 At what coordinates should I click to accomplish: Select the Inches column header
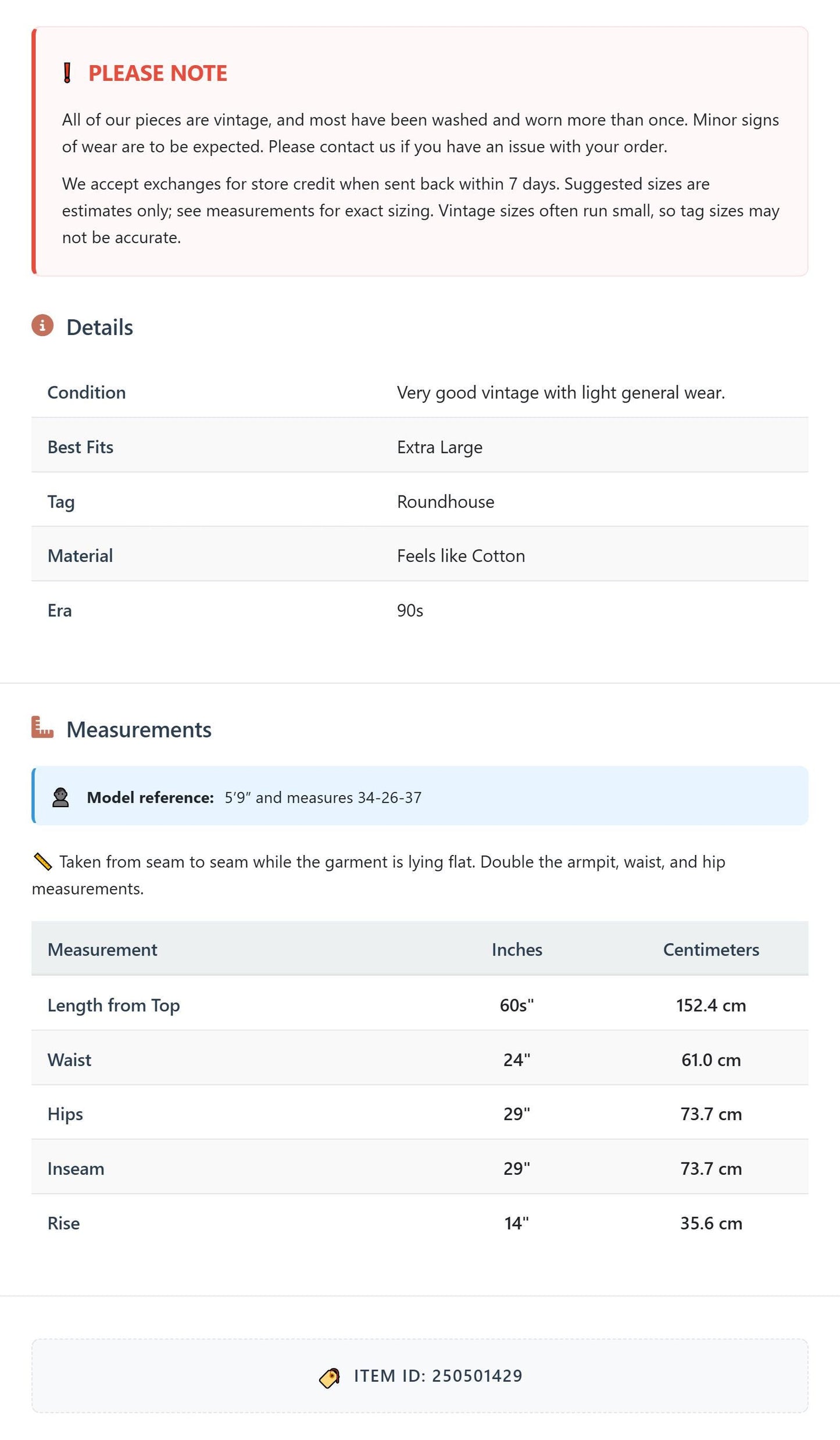pos(517,949)
